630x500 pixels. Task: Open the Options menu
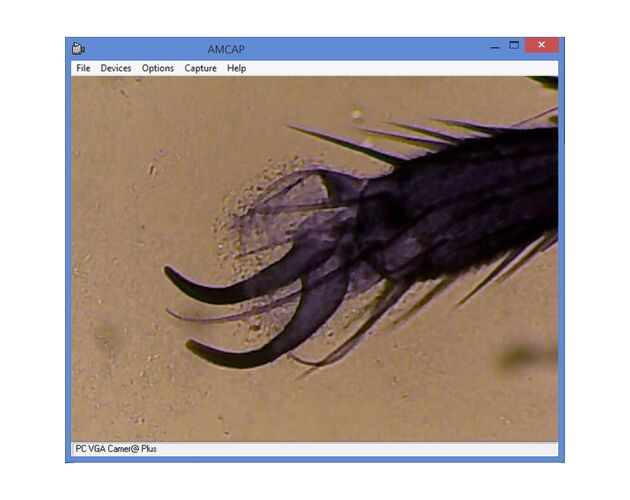coord(158,68)
